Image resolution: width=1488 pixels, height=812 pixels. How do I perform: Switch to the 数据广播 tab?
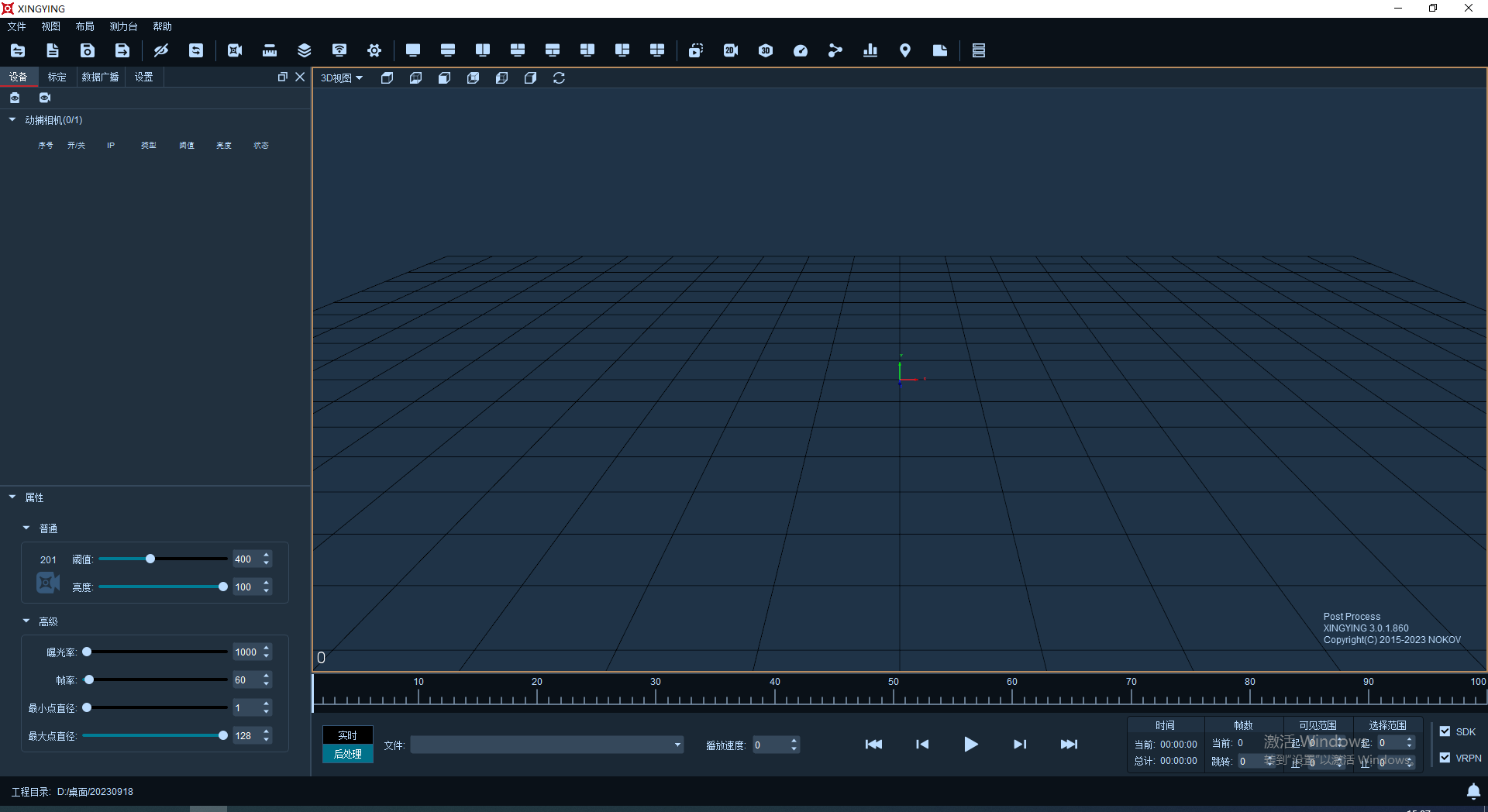[100, 77]
